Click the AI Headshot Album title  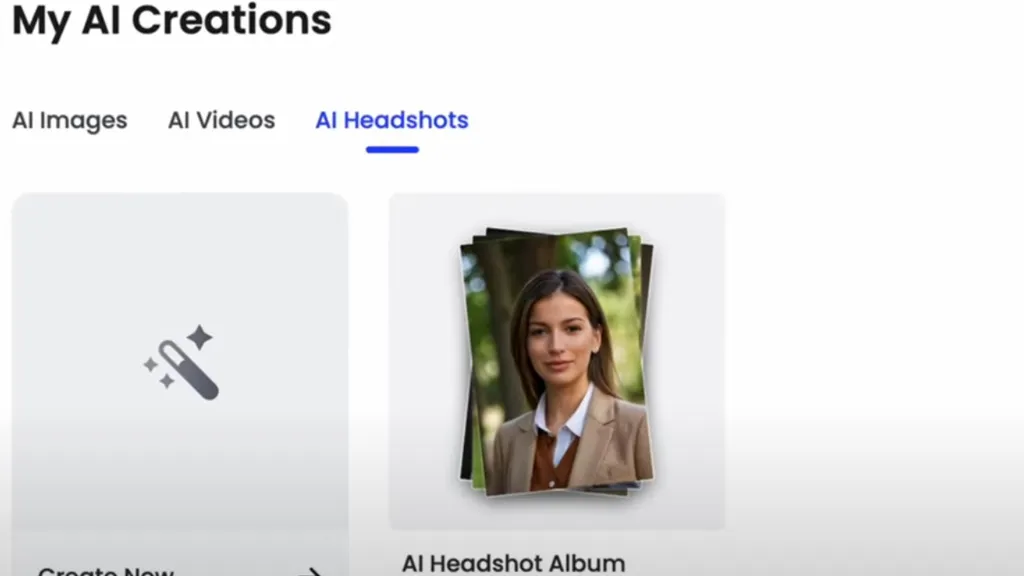513,563
